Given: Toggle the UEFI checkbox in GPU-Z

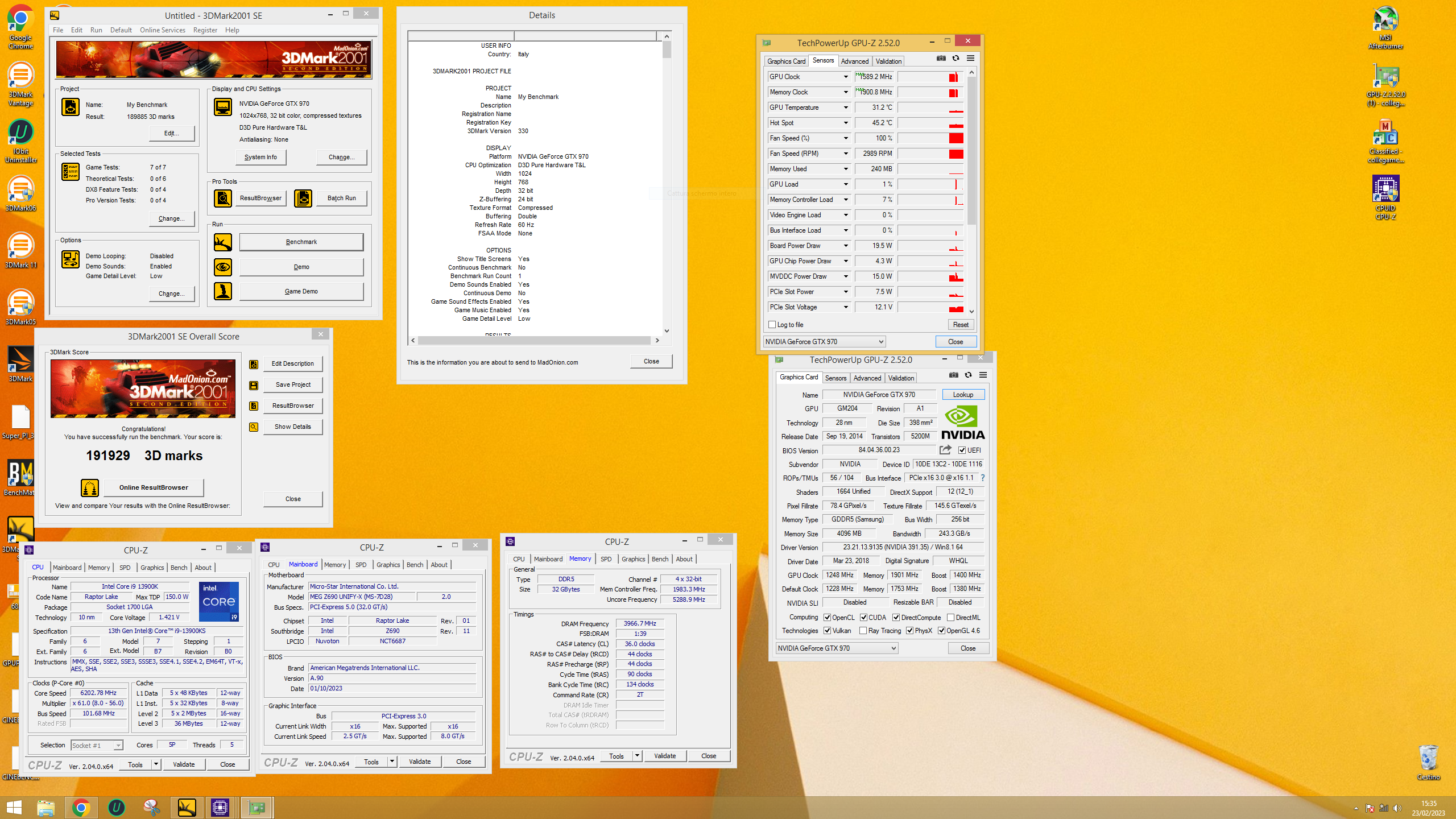Looking at the screenshot, I should 962,450.
